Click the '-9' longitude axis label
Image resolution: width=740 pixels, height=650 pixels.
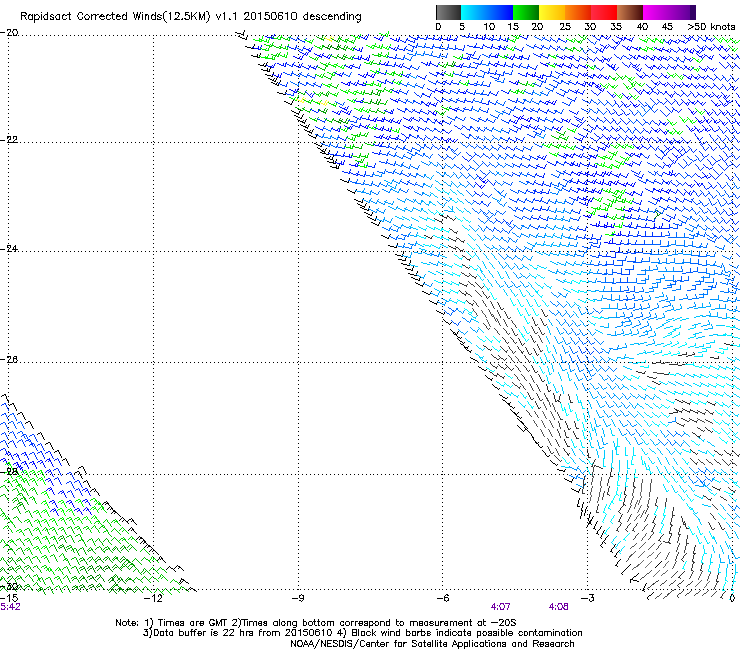pyautogui.click(x=298, y=598)
